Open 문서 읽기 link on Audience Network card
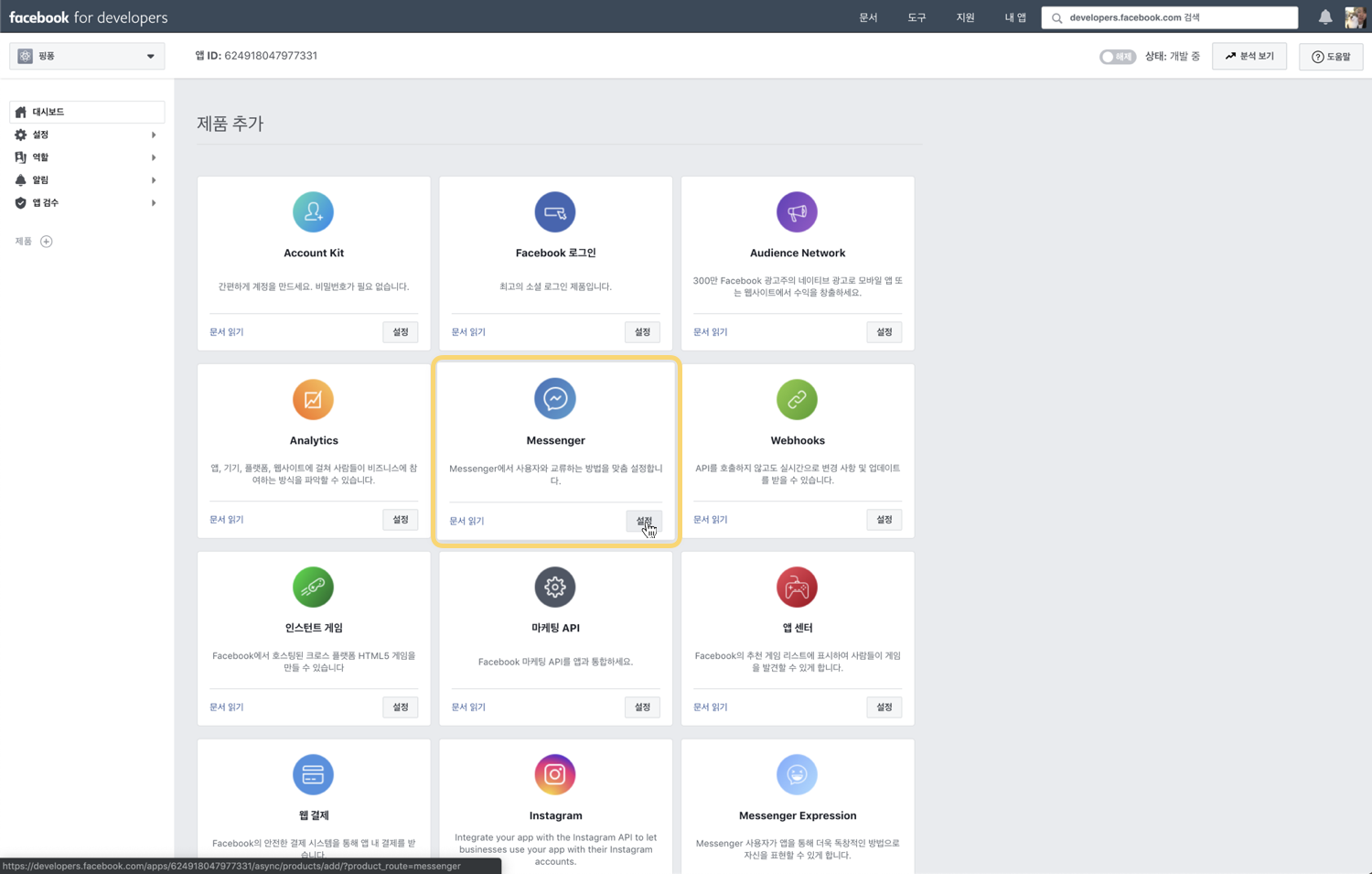1372x874 pixels. click(711, 332)
